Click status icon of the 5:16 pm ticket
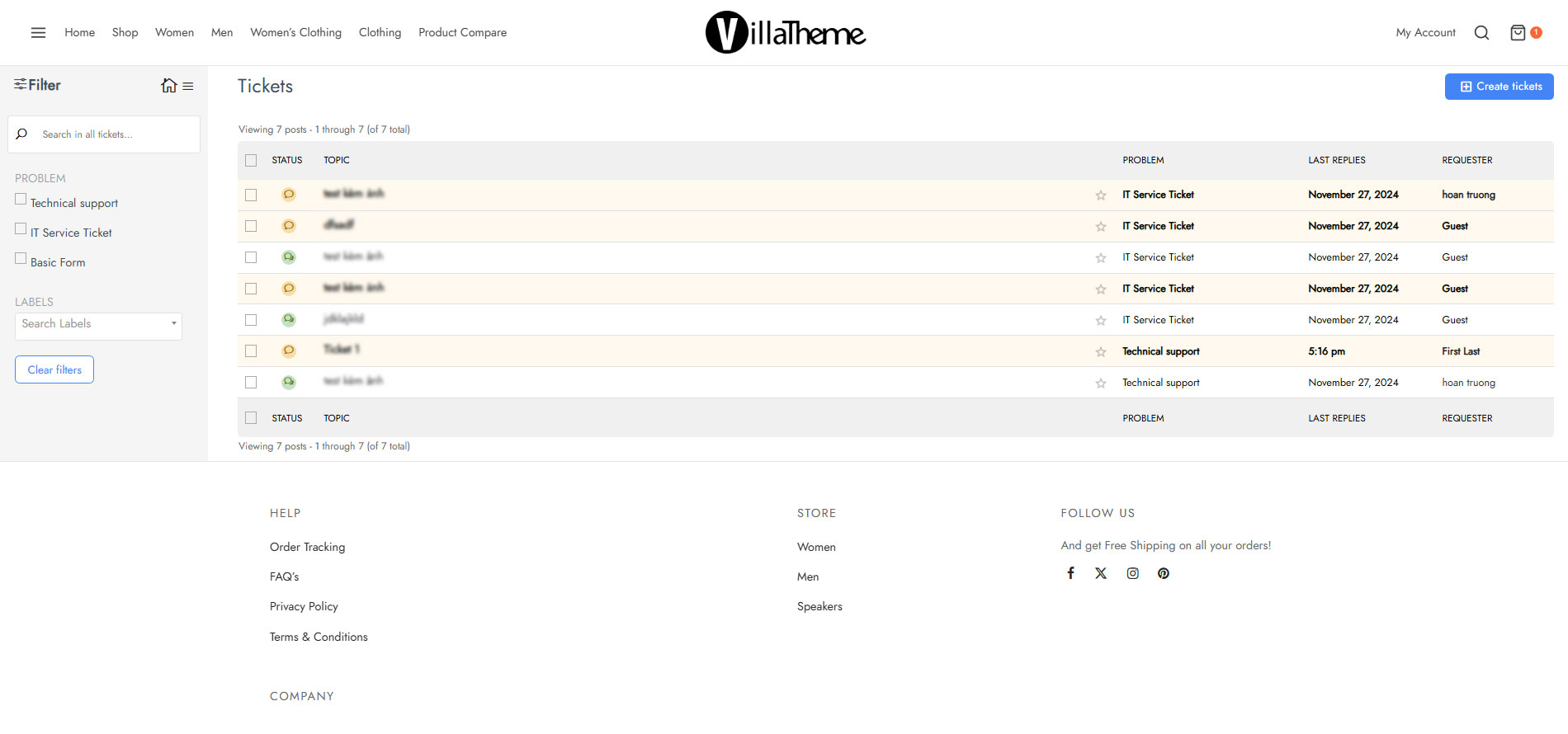 289,351
